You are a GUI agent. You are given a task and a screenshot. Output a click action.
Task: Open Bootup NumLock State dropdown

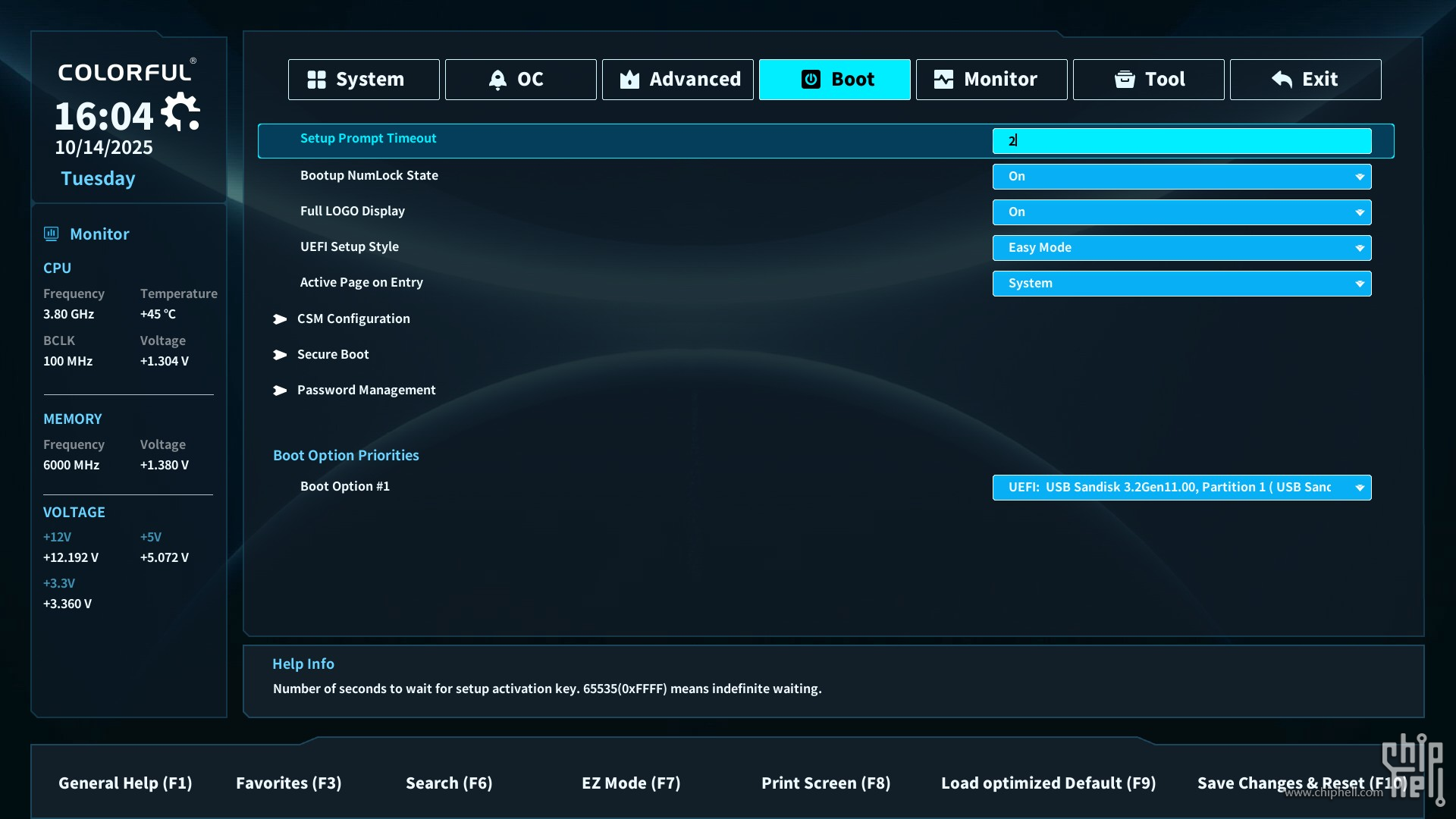coord(1181,177)
